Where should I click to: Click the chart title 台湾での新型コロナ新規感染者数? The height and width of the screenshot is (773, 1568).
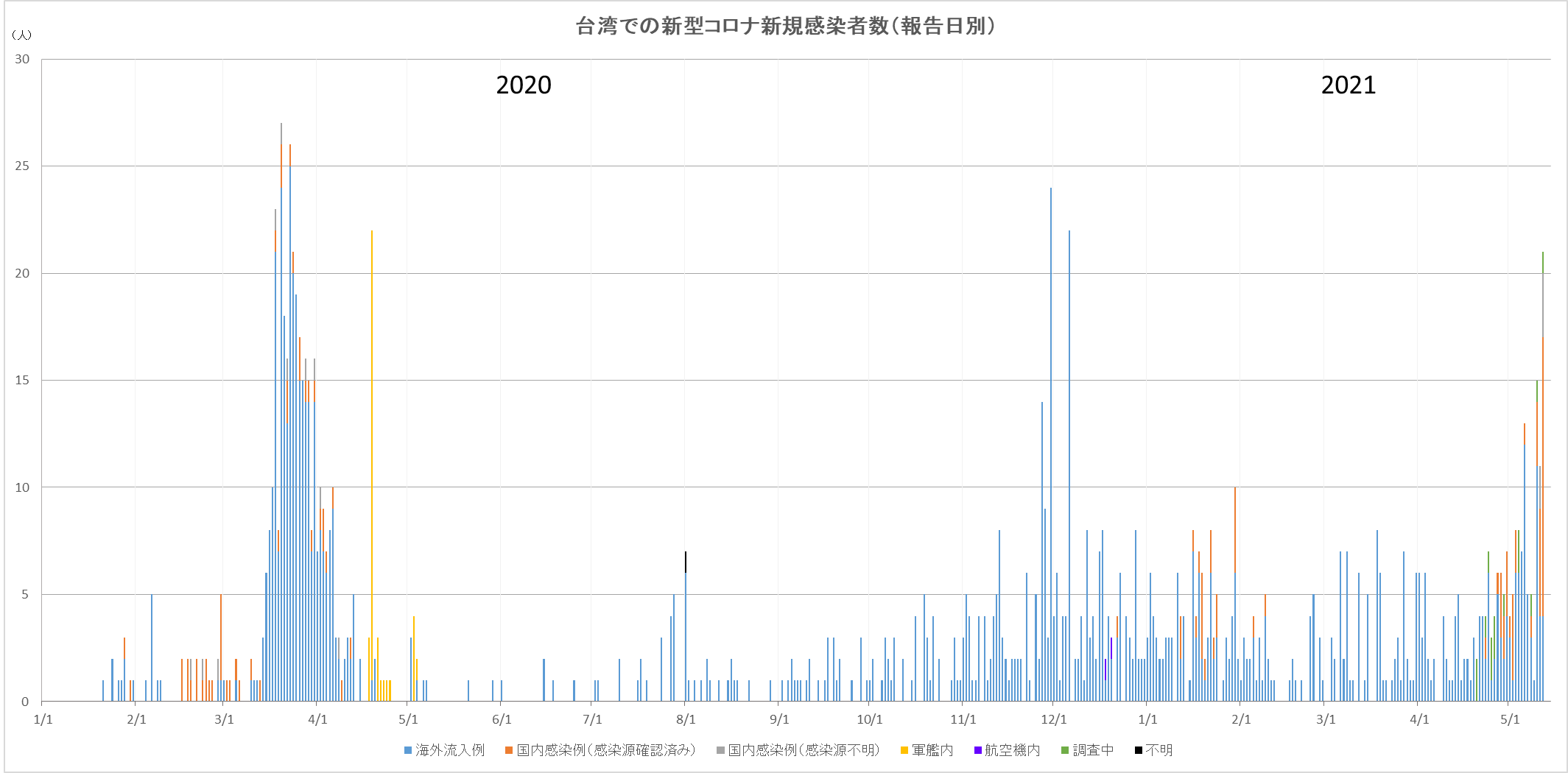732,27
